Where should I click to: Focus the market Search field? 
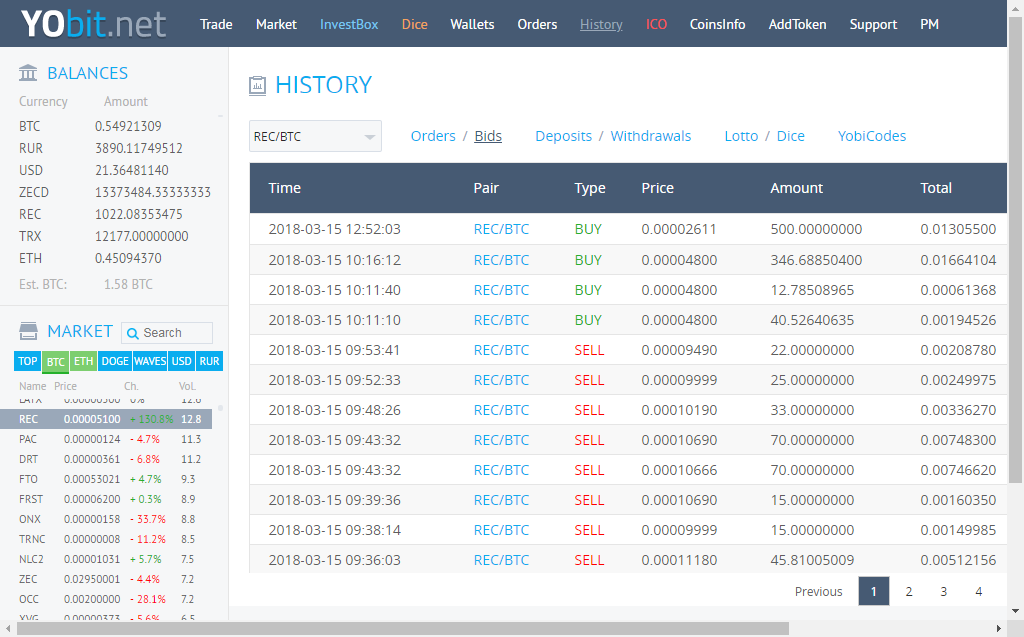167,333
